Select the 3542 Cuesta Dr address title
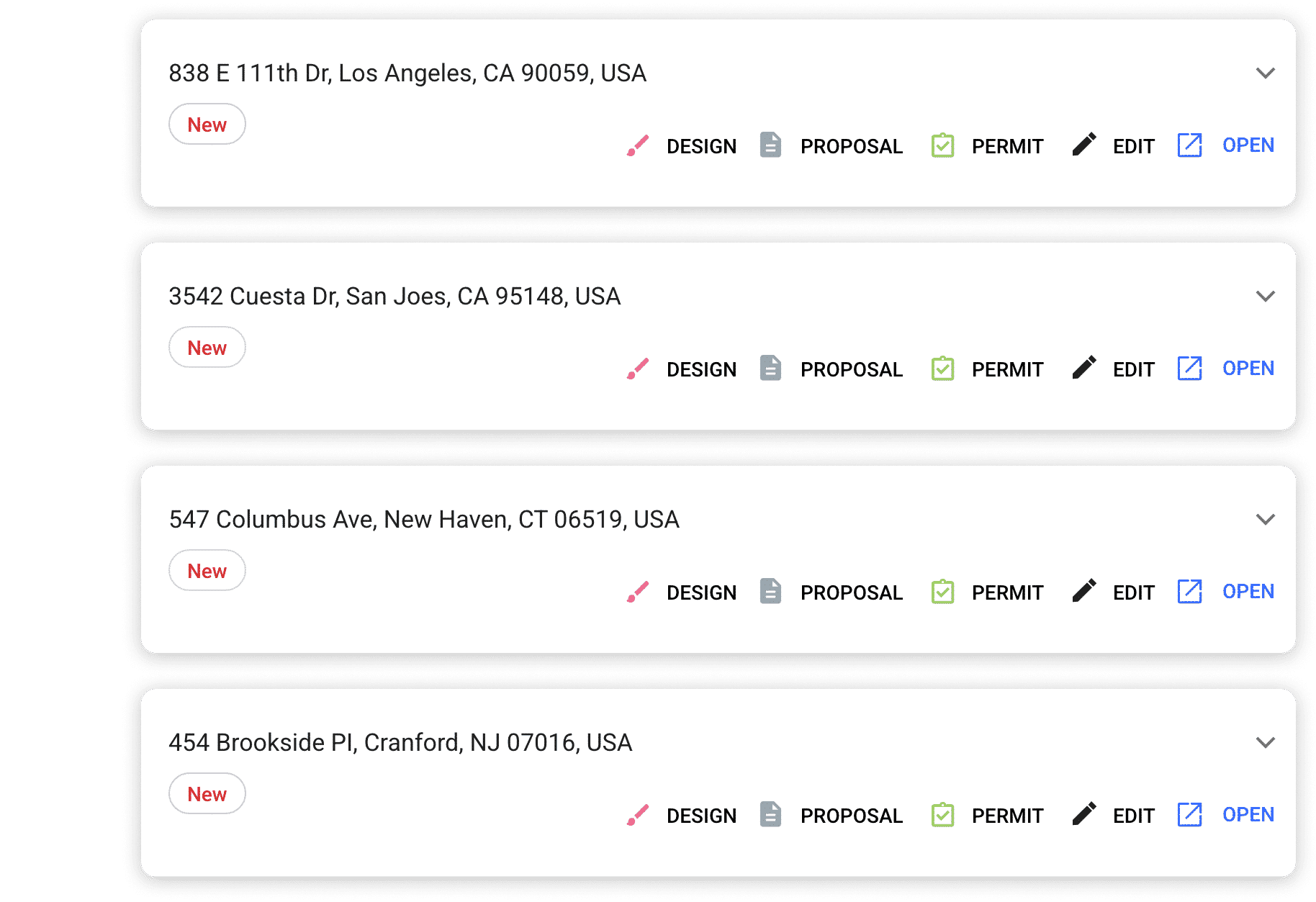Image resolution: width=1316 pixels, height=902 pixels. click(x=395, y=296)
